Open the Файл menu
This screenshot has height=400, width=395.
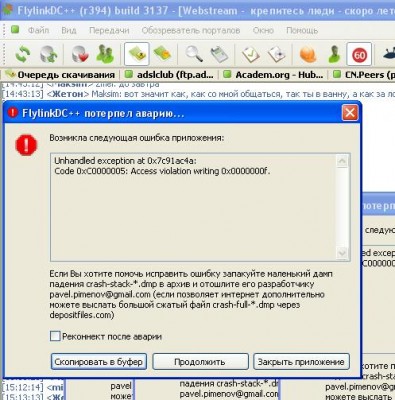click(38, 30)
